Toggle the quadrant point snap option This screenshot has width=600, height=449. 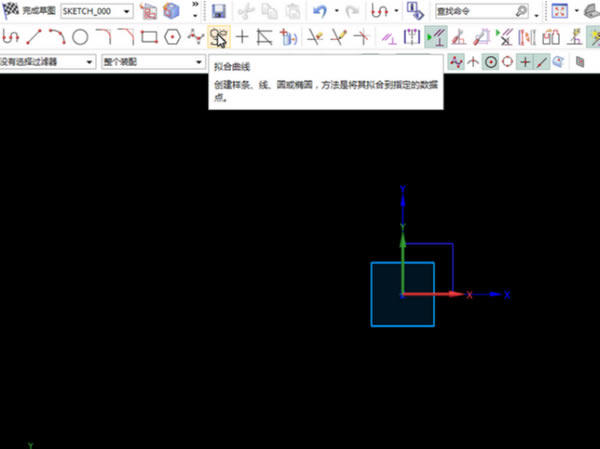pos(508,62)
